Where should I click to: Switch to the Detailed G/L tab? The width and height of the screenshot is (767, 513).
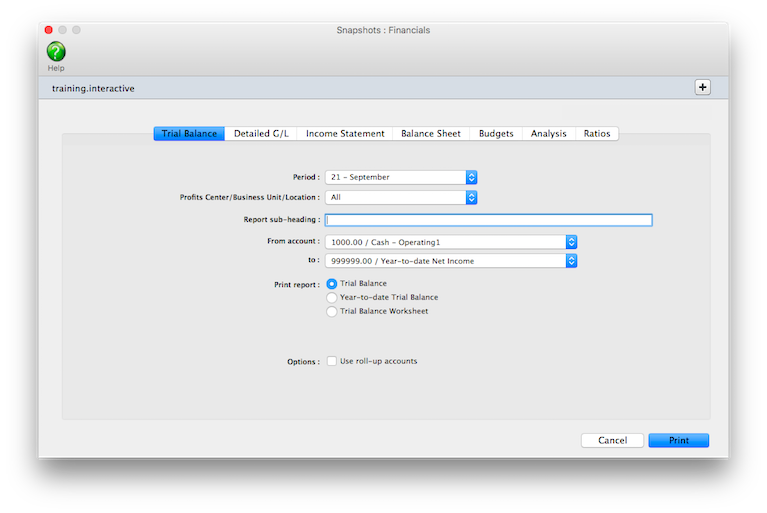point(261,134)
